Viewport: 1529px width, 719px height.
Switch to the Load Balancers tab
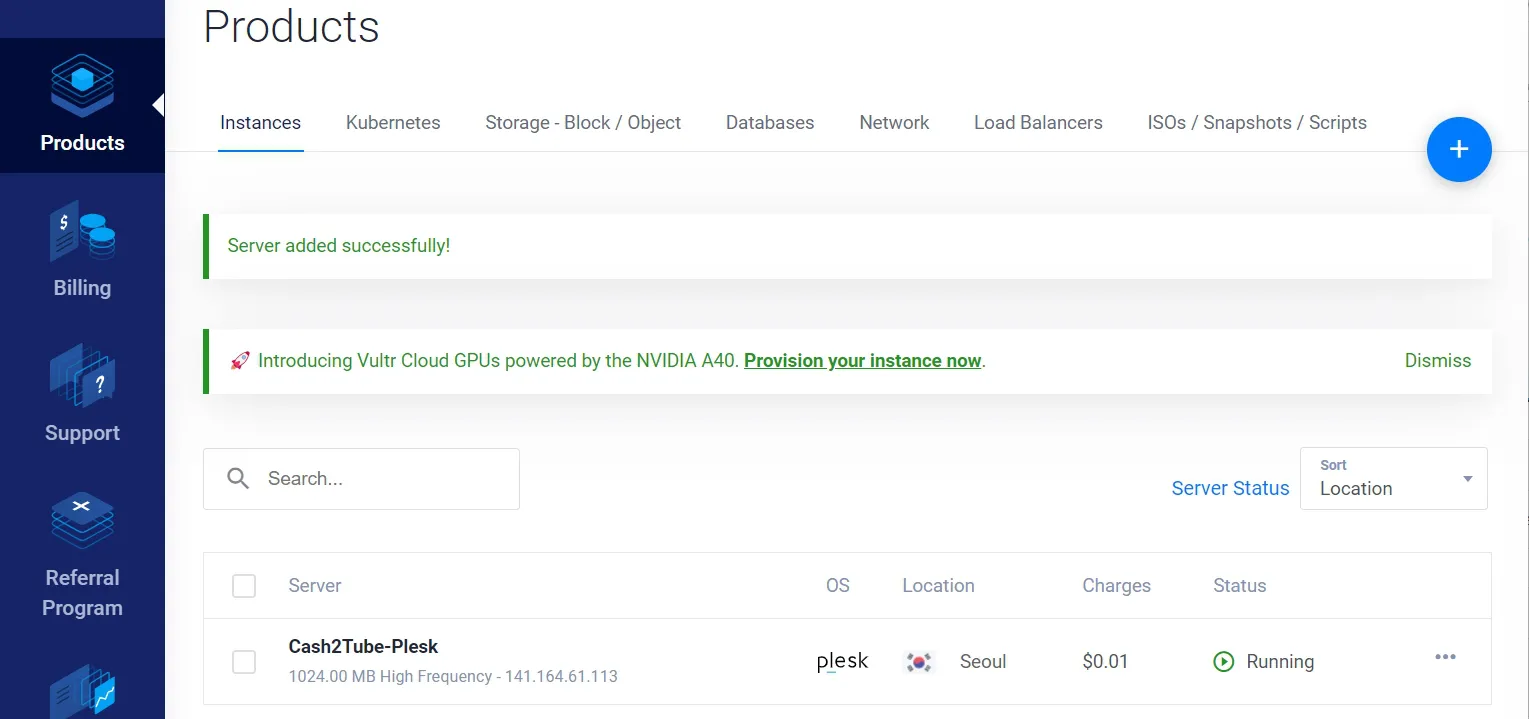[x=1038, y=123]
